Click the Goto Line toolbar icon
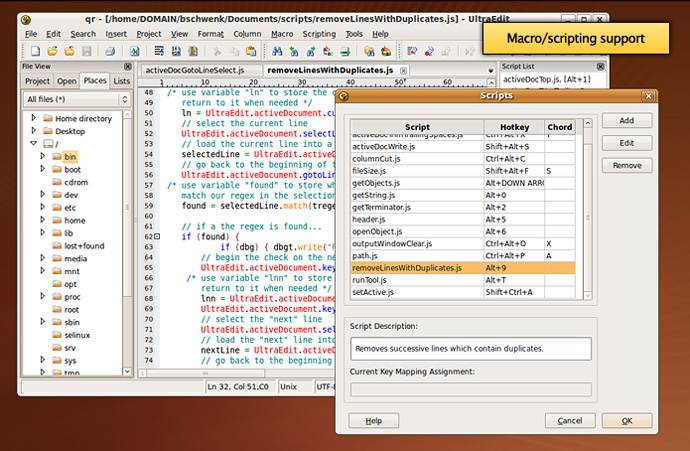This screenshot has width=690, height=451. (x=345, y=51)
